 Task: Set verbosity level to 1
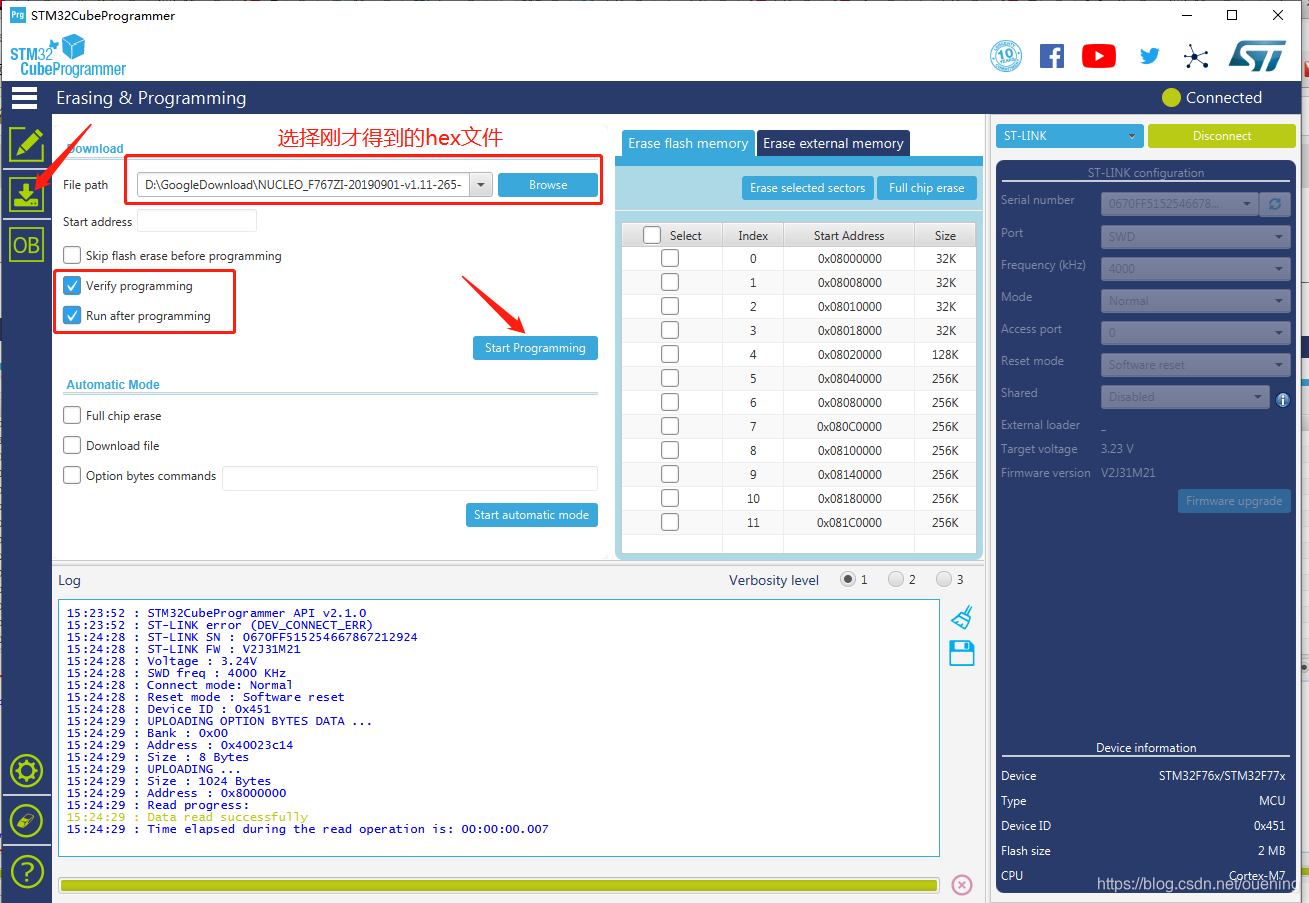(848, 579)
